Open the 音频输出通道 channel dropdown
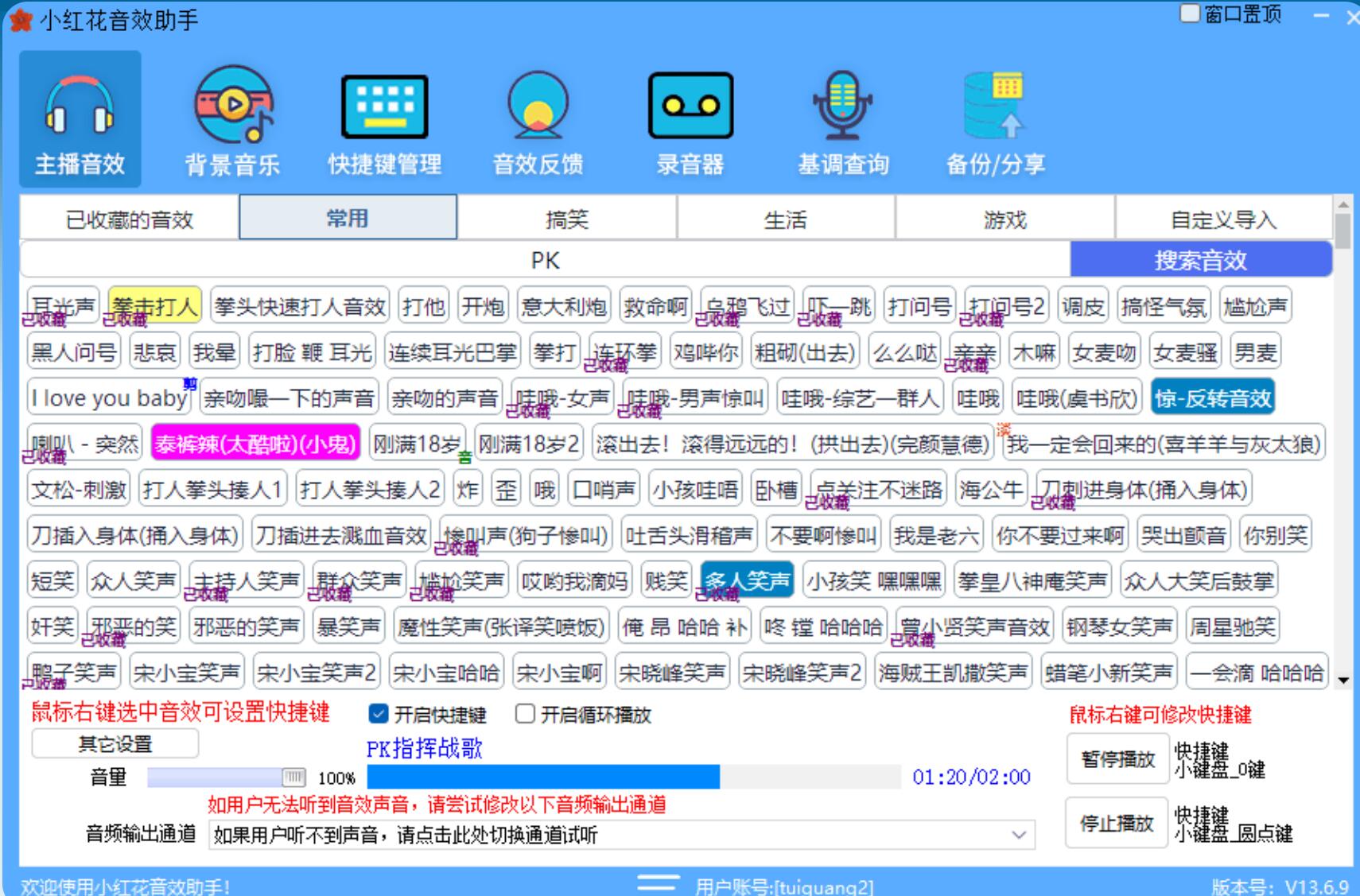 coord(1019,836)
